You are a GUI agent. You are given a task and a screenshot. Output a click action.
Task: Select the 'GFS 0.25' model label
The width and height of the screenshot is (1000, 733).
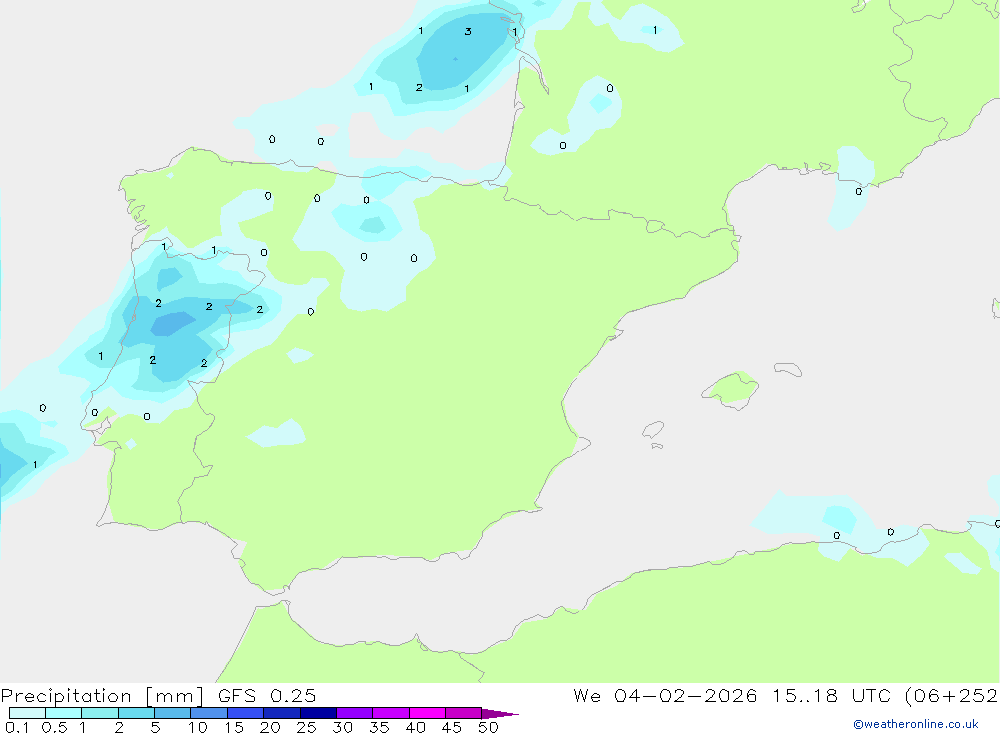(x=267, y=696)
